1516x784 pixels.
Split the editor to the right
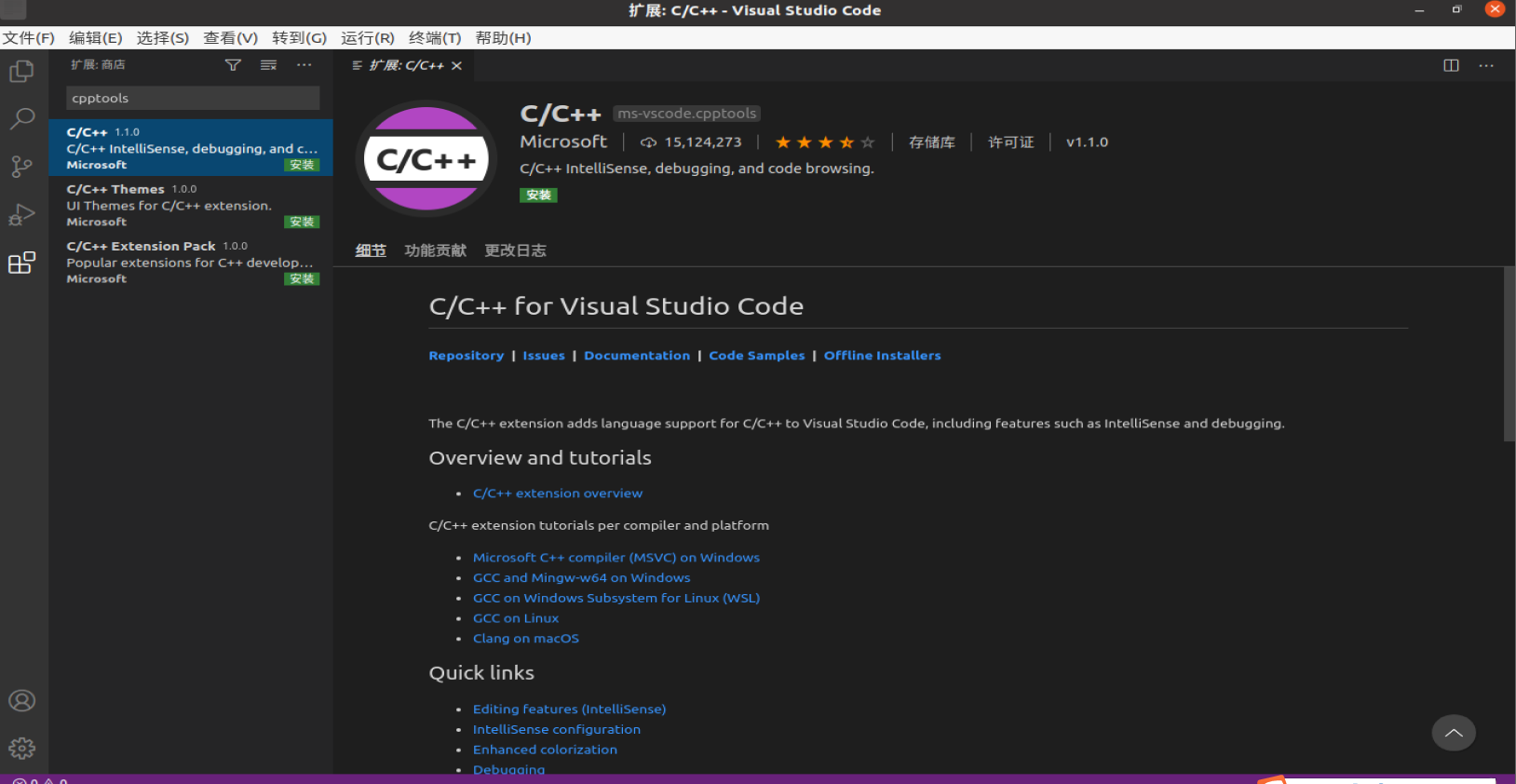click(1451, 65)
